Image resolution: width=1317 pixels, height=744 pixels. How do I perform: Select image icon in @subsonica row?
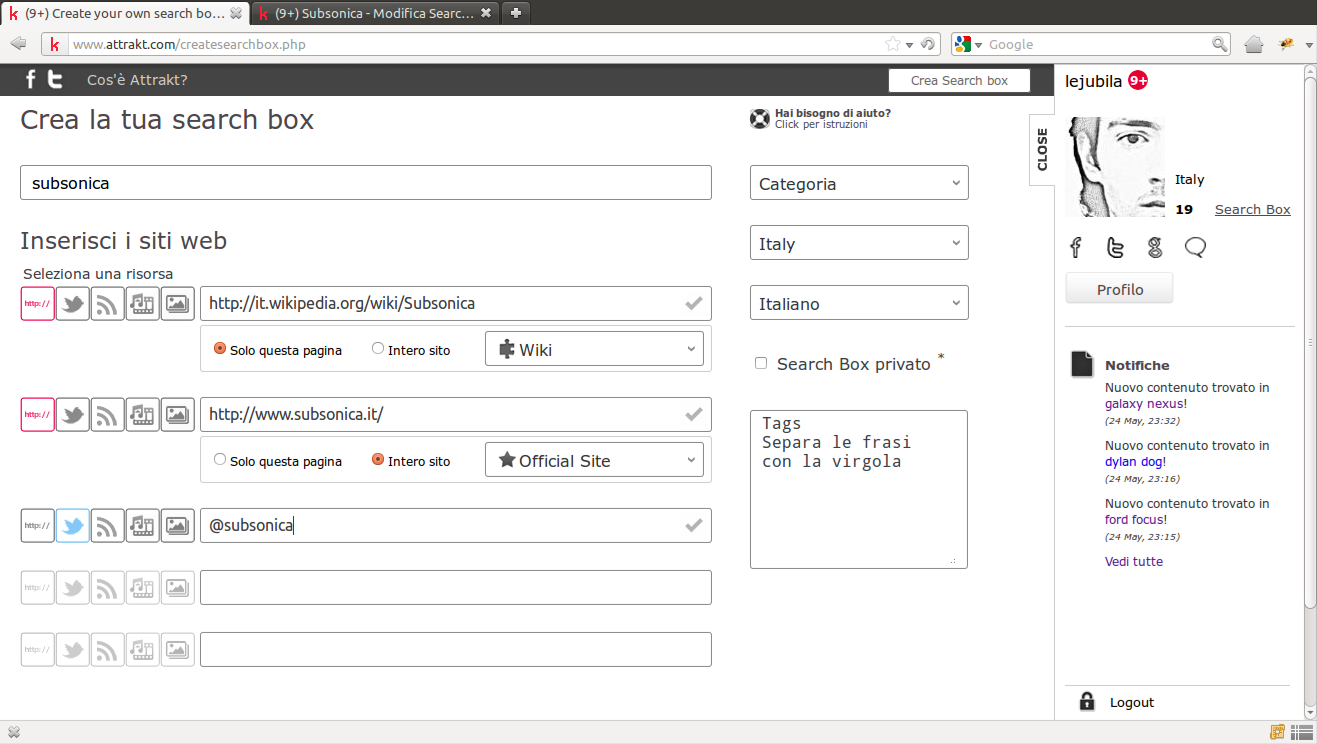point(178,525)
